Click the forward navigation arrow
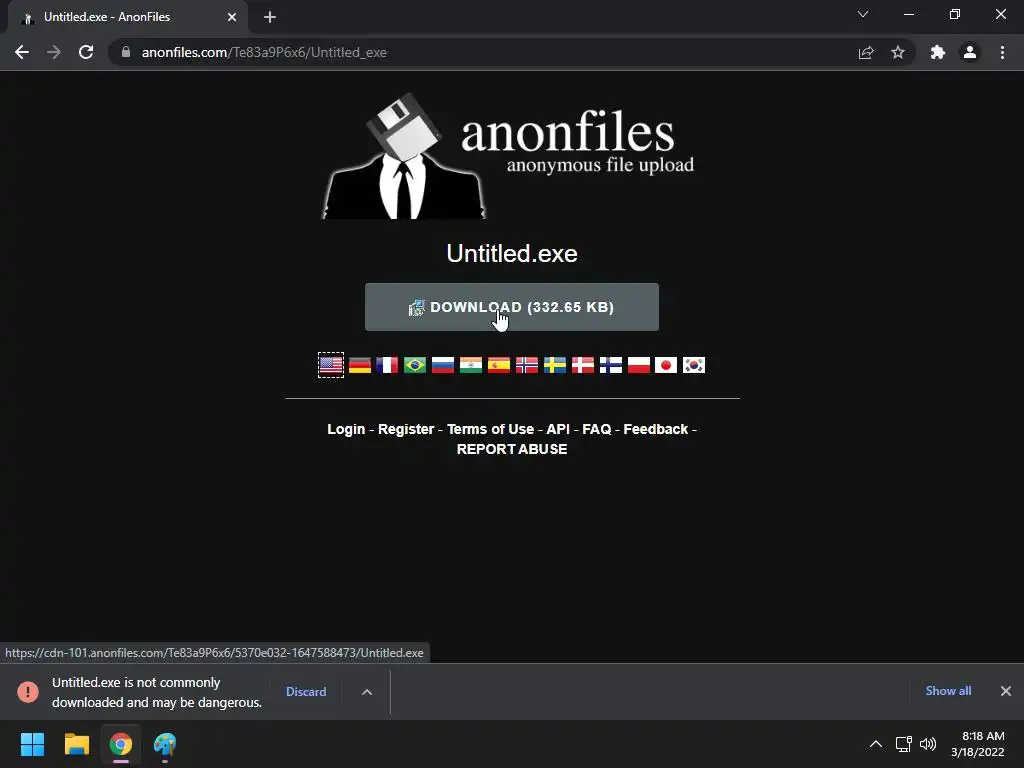This screenshot has height=768, width=1024. coord(54,52)
